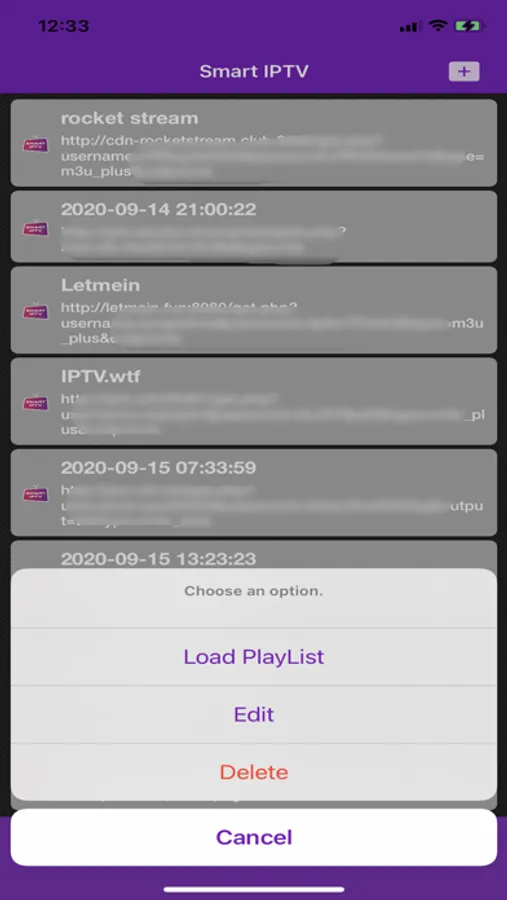Select the IPTV.wtf playlist row
This screenshot has height=900, width=507.
pyautogui.click(x=254, y=401)
